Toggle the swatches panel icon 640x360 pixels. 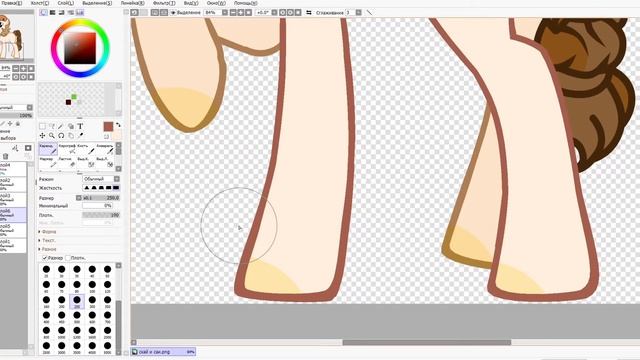tap(80, 13)
